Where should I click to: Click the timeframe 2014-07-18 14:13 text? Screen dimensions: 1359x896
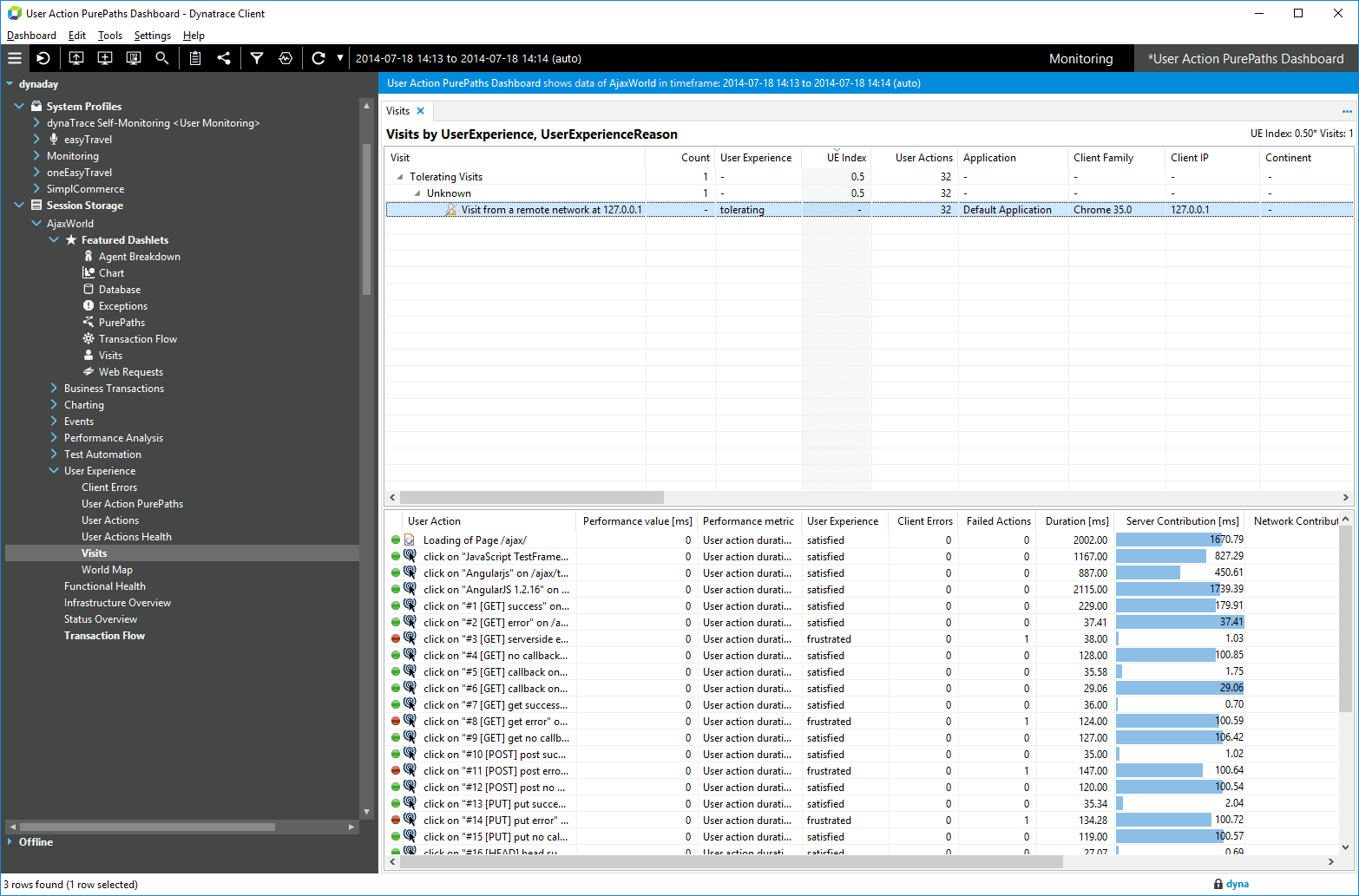pos(469,58)
